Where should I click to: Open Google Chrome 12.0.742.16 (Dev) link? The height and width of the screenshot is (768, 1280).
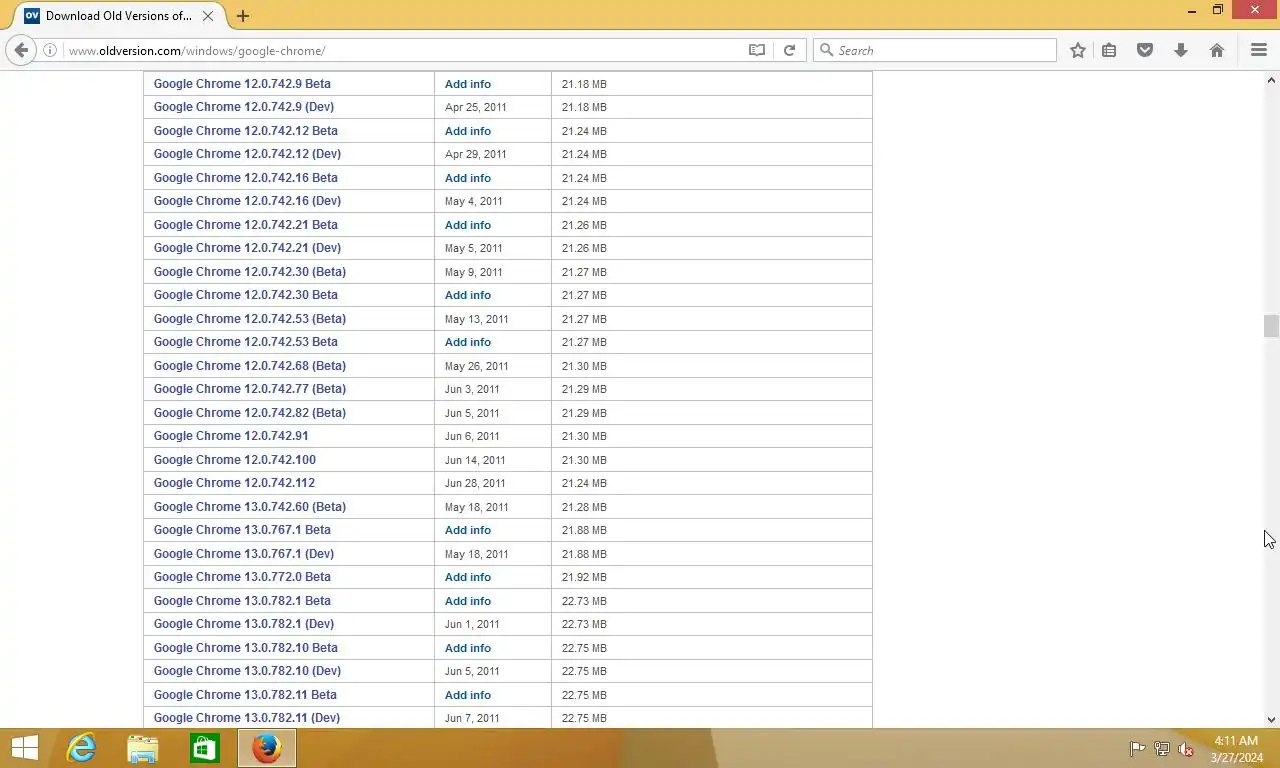[247, 201]
